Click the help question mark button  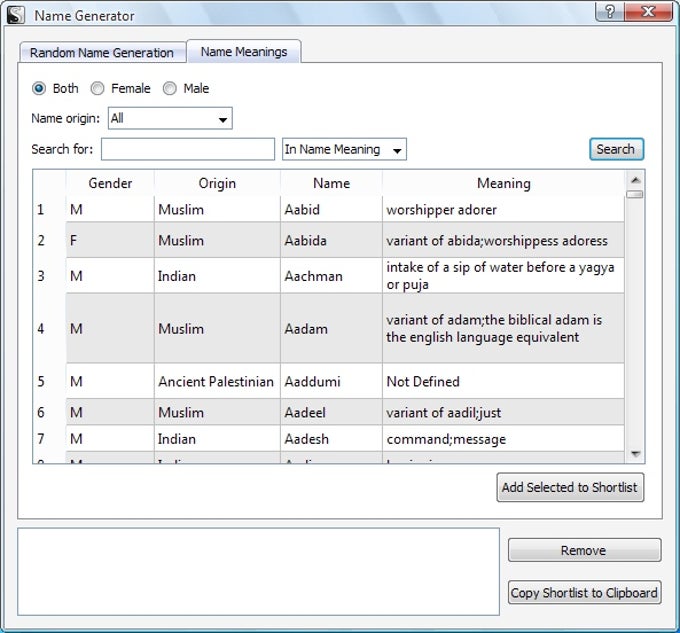point(610,11)
